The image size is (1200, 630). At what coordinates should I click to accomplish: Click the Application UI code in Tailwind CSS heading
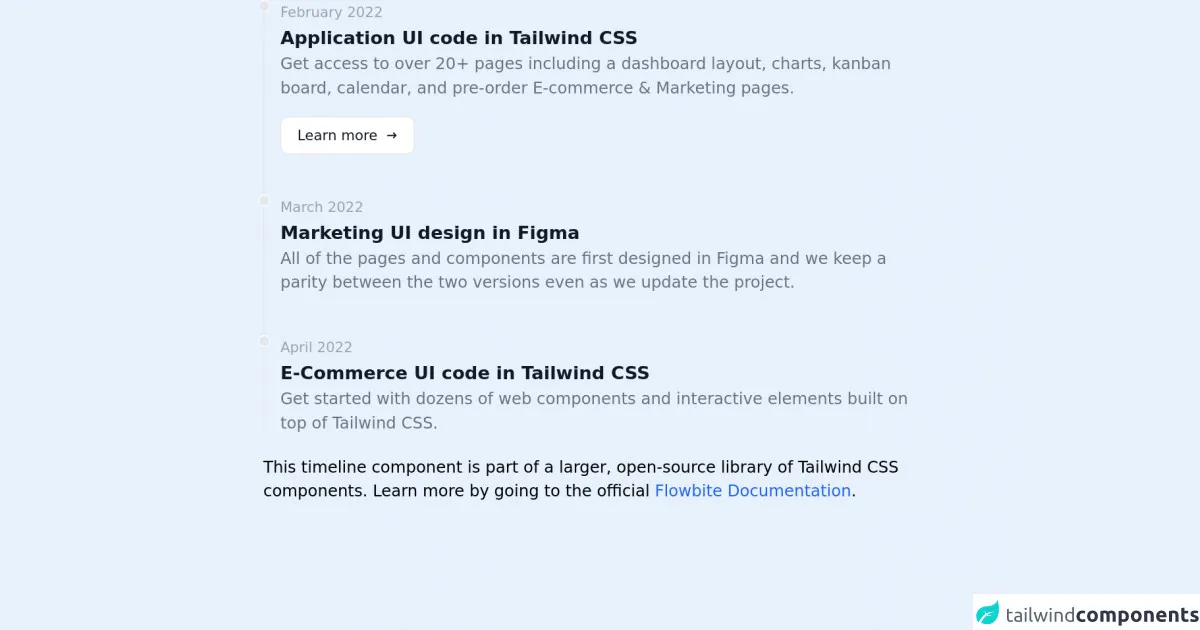[x=458, y=38]
